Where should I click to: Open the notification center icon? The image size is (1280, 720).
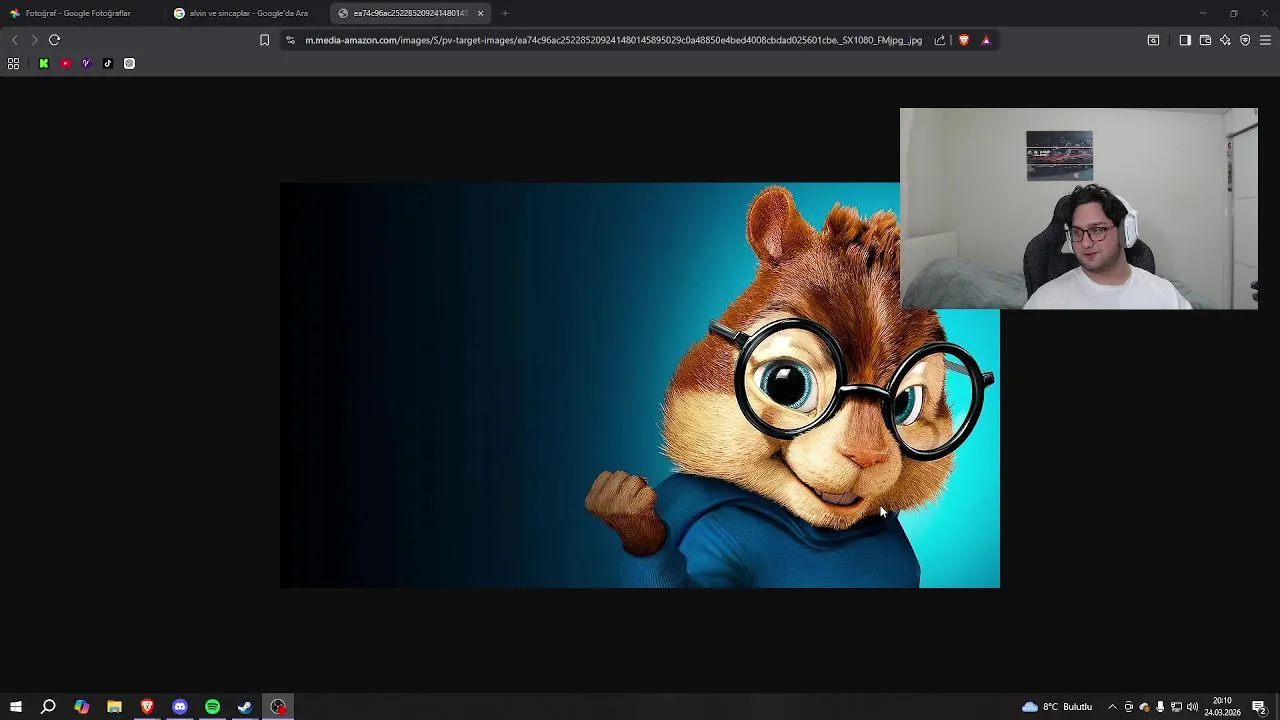1259,707
